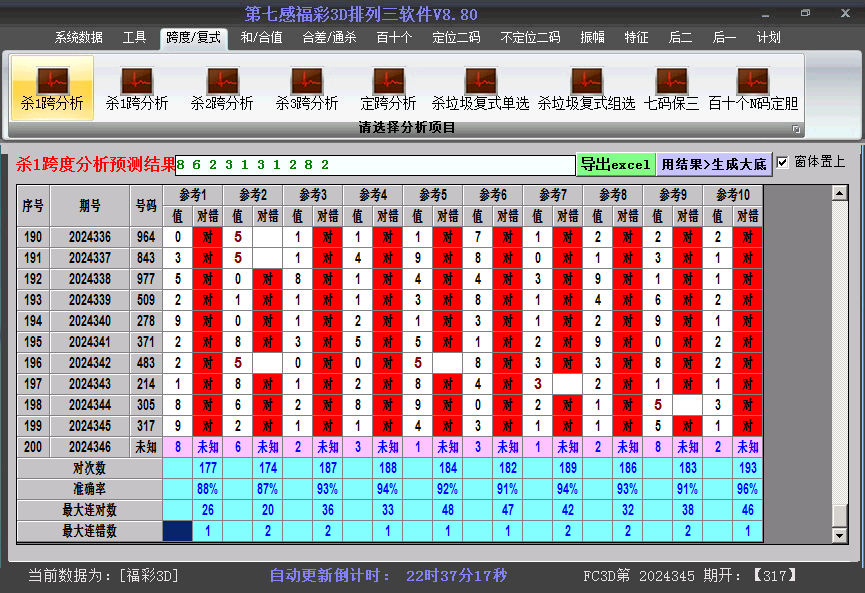Click the 序号 column header
Screen dimensions: 865x593
(33, 206)
